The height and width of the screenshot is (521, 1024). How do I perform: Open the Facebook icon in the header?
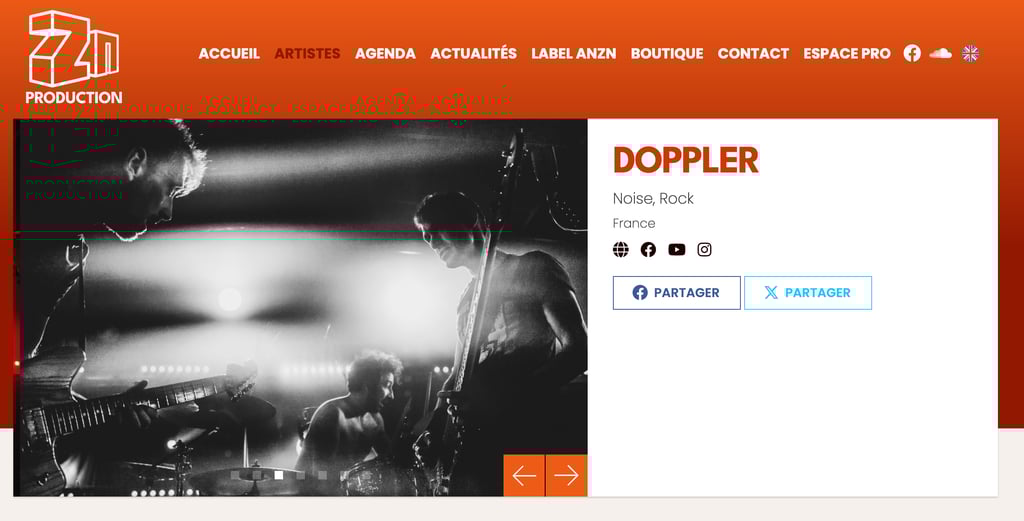(912, 54)
